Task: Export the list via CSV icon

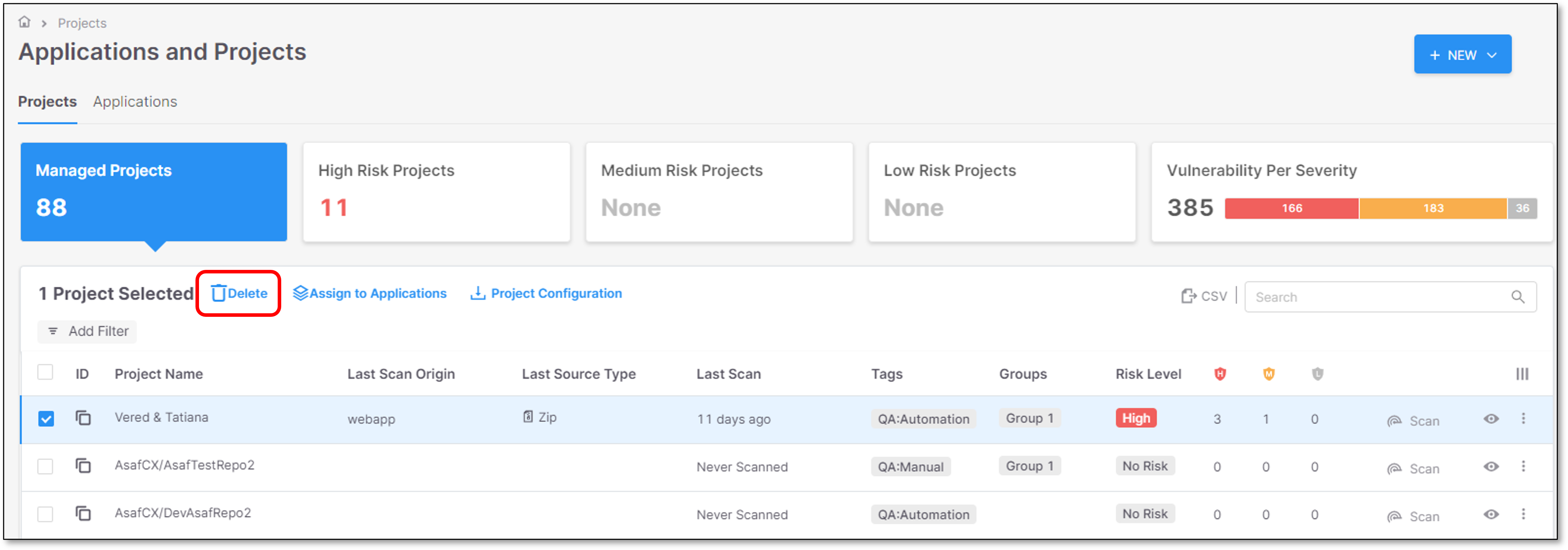Action: 1204,296
